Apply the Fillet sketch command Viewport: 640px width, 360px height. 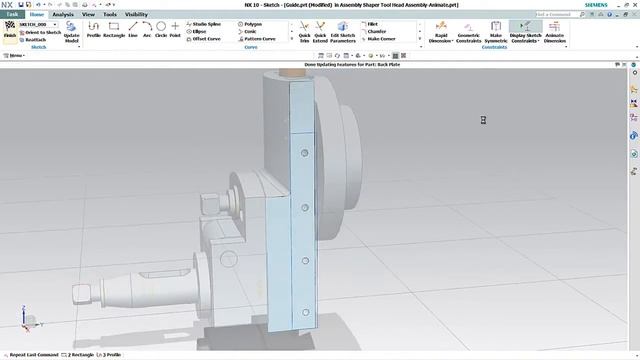pyautogui.click(x=369, y=24)
